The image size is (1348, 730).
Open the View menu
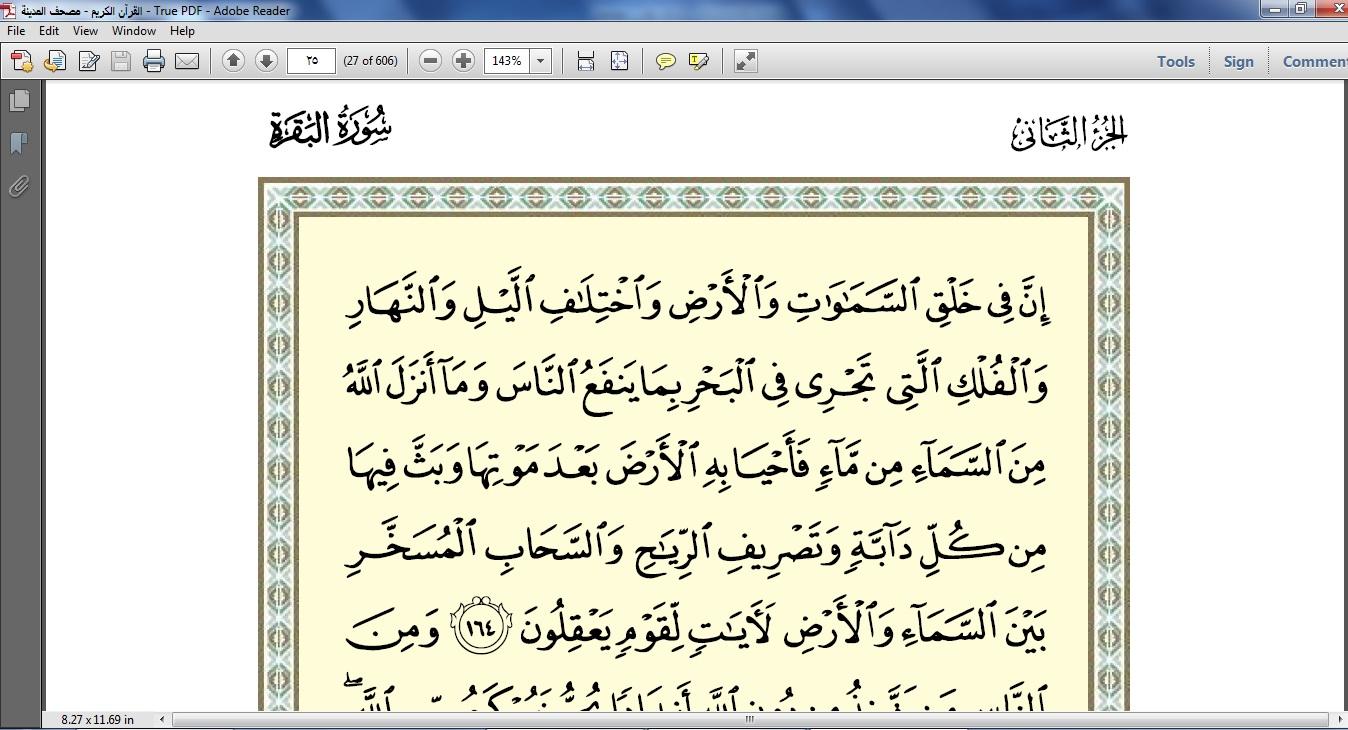pos(85,31)
